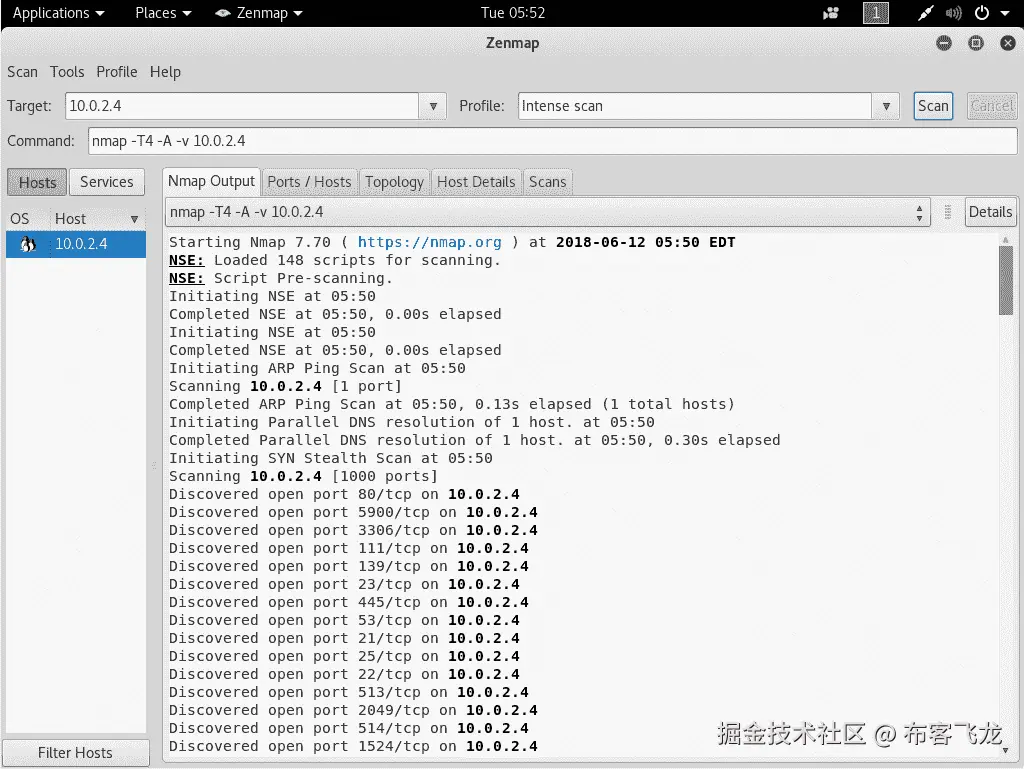
Task: Click 'NSE: Script Pre-scanning.' line
Action: click(281, 278)
